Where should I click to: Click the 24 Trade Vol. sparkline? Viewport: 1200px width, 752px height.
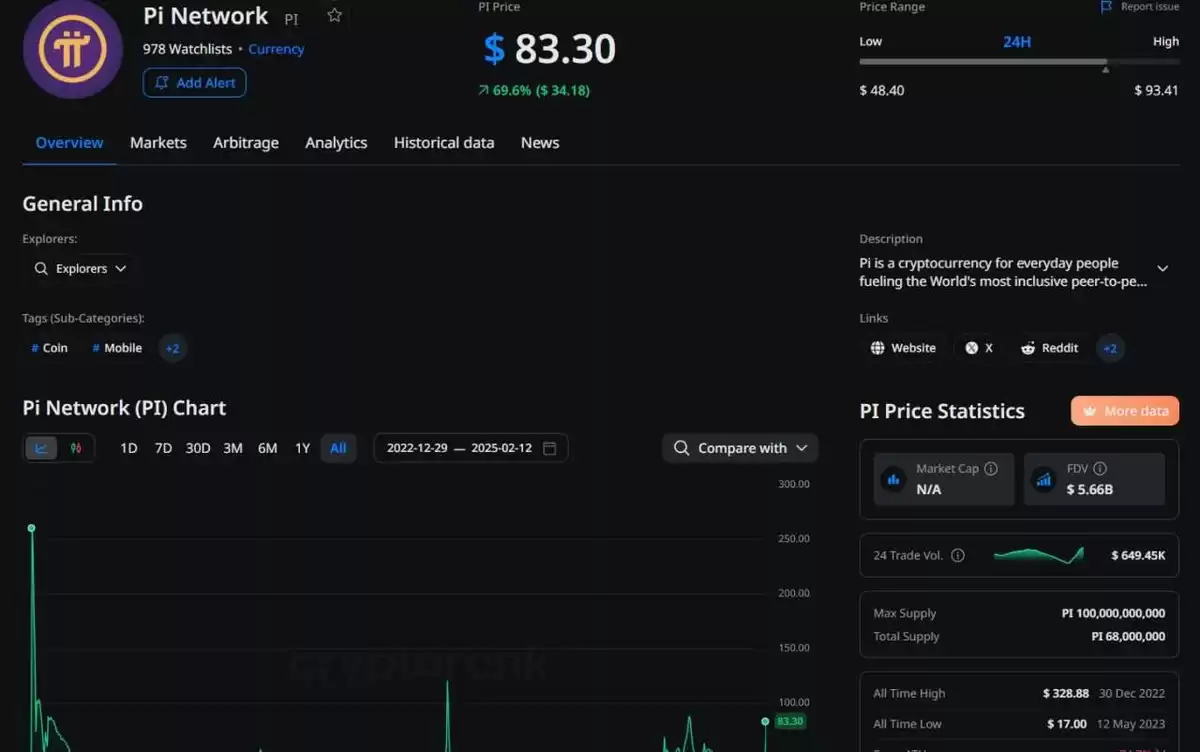(1038, 555)
